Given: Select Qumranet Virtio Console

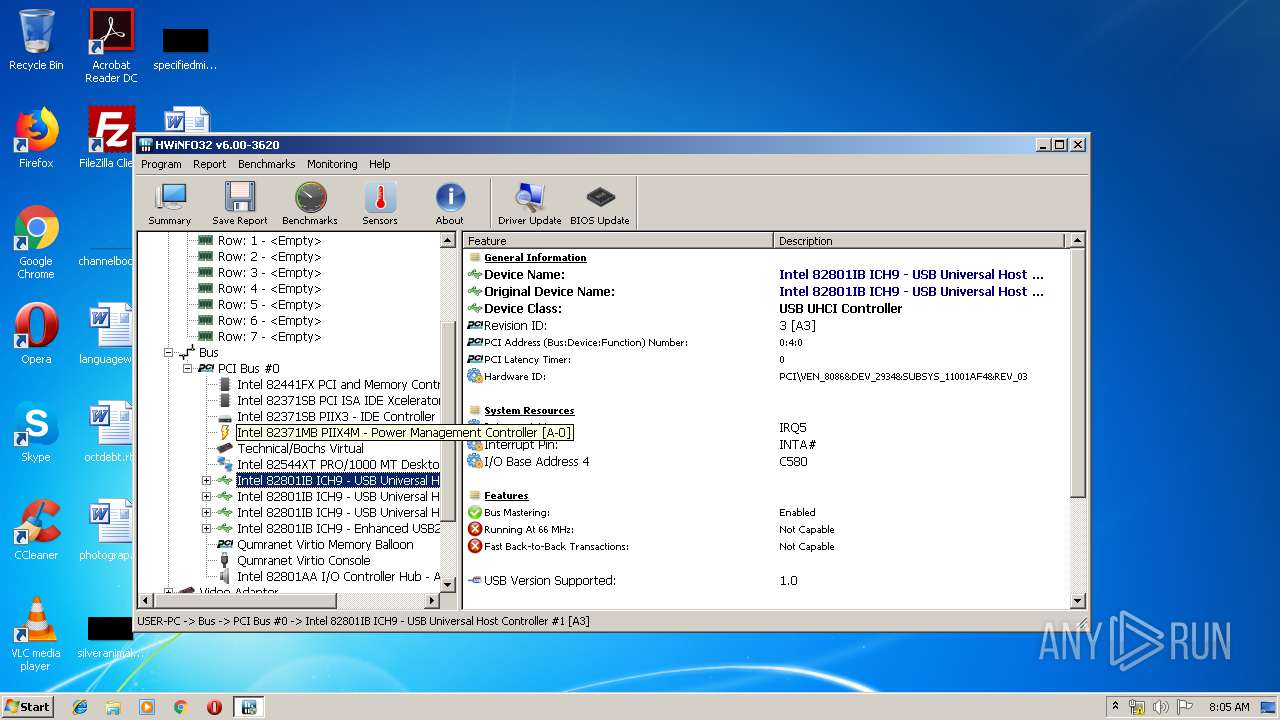Looking at the screenshot, I should [x=303, y=561].
